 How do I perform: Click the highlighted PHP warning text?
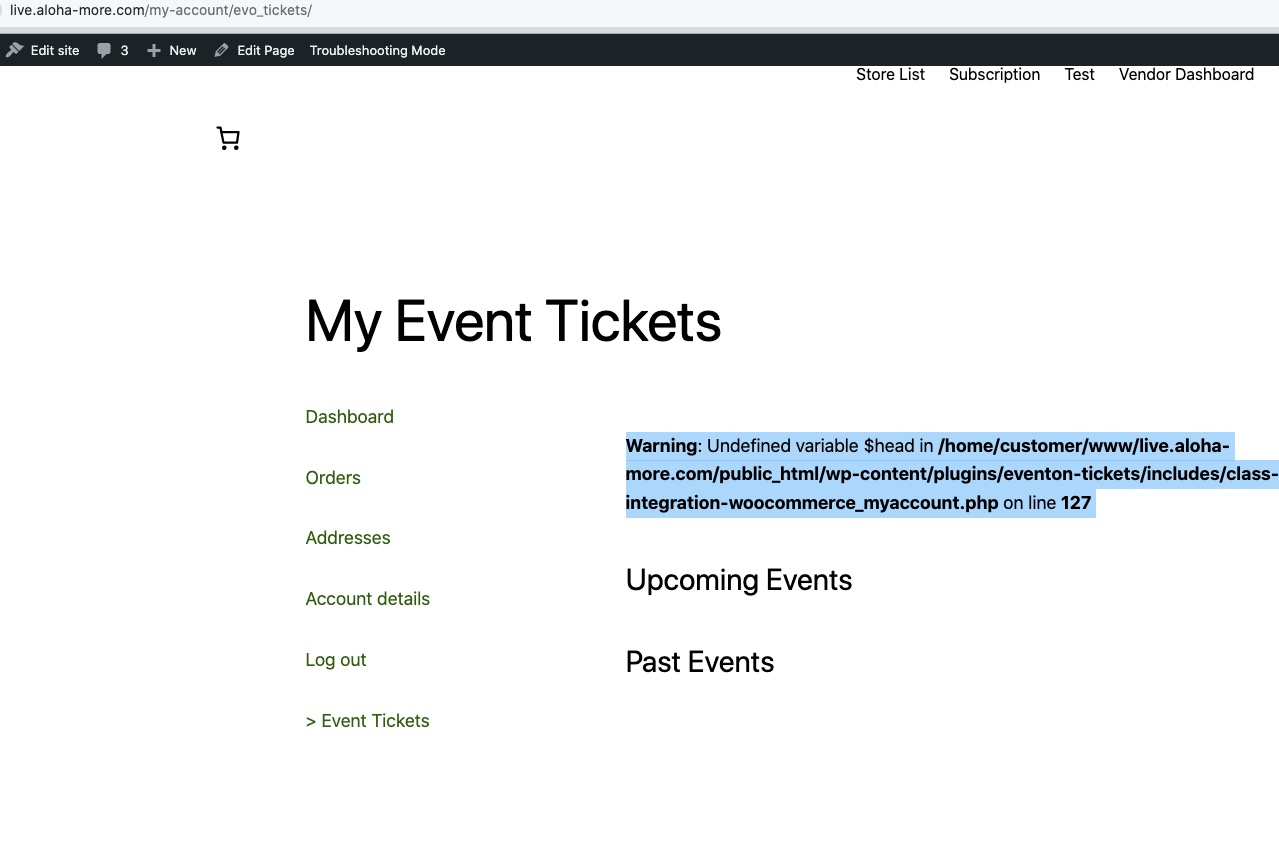pos(952,474)
